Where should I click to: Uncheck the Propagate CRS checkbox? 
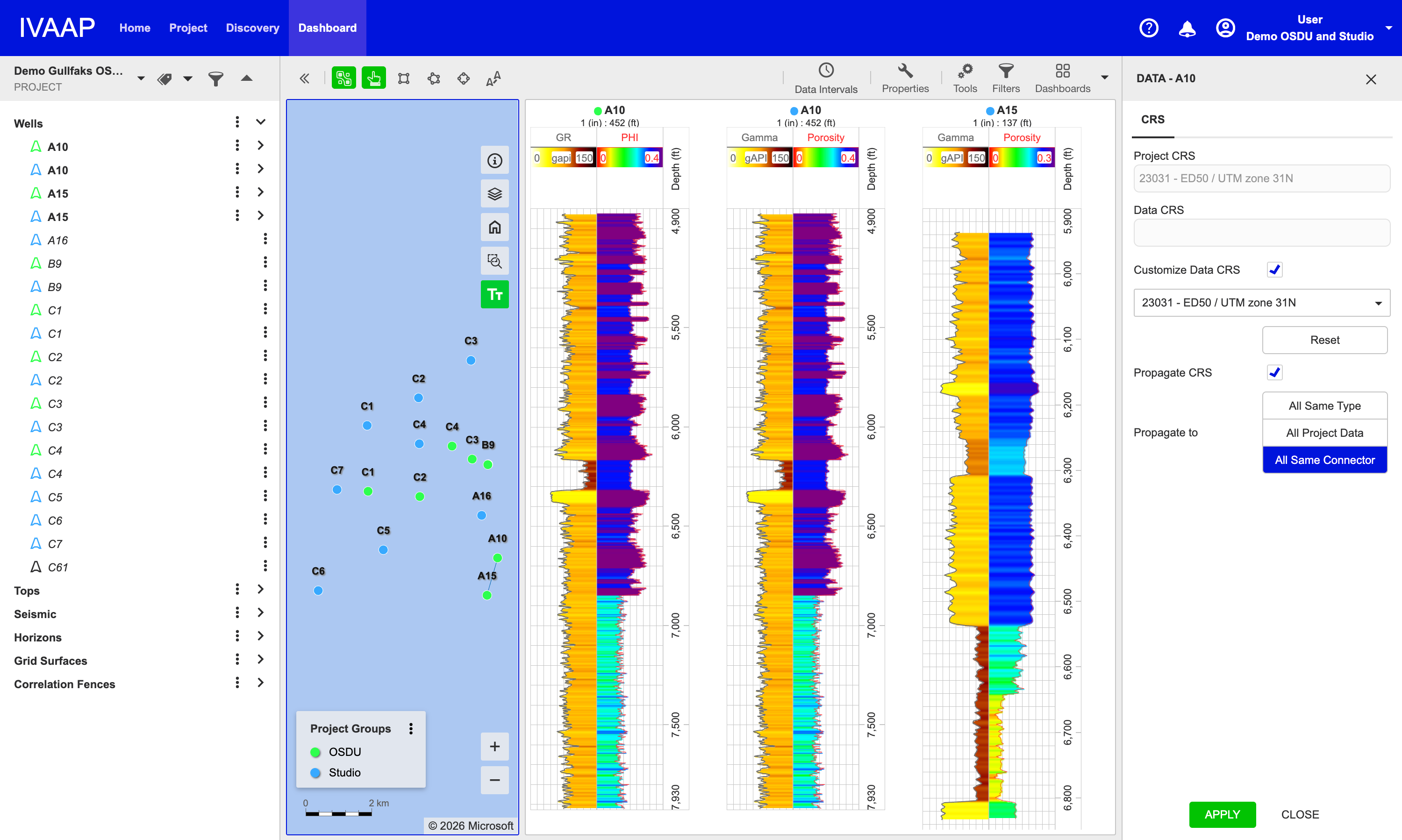[1274, 372]
